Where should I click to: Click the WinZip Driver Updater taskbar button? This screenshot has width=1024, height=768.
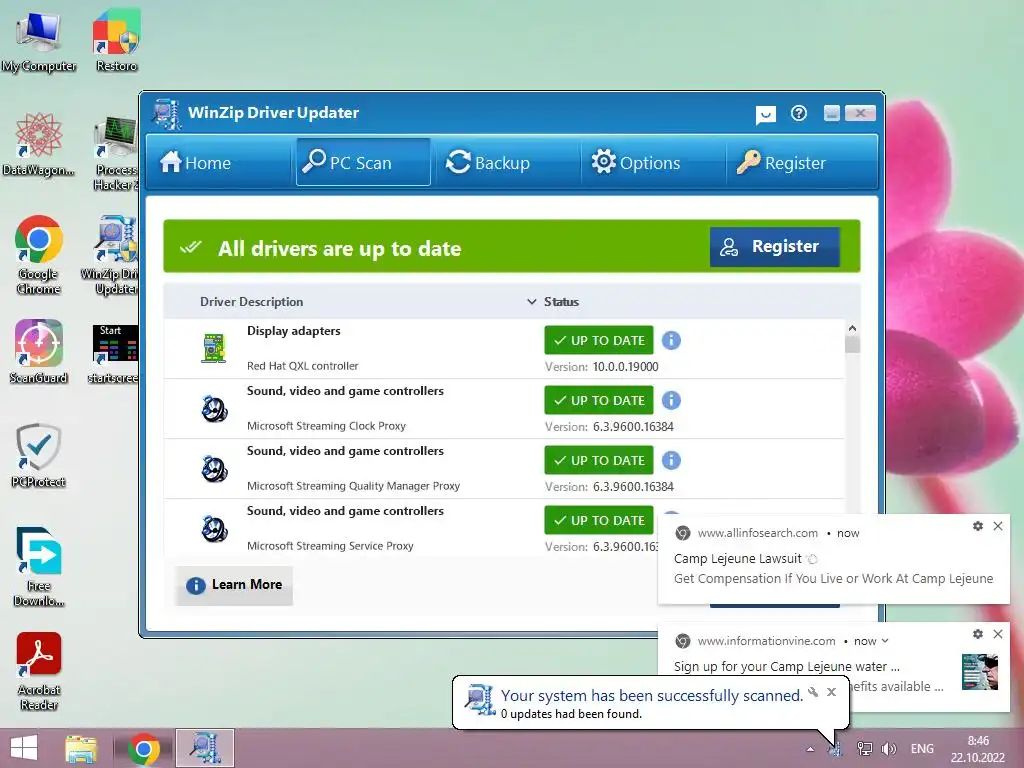(205, 748)
